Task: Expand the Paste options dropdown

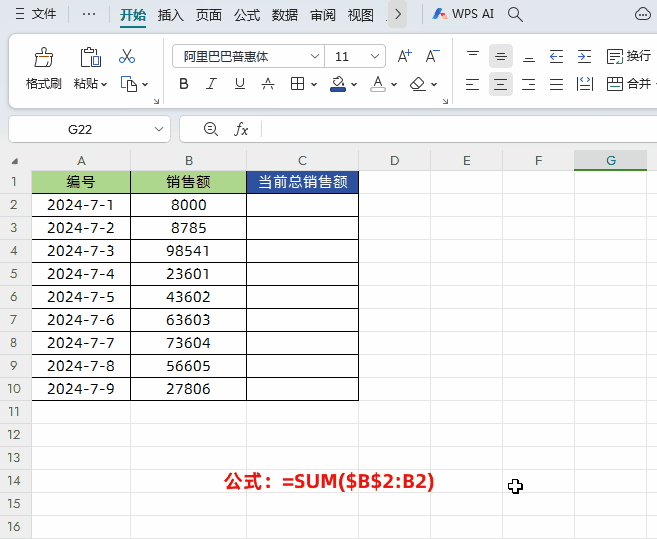Action: pos(104,84)
